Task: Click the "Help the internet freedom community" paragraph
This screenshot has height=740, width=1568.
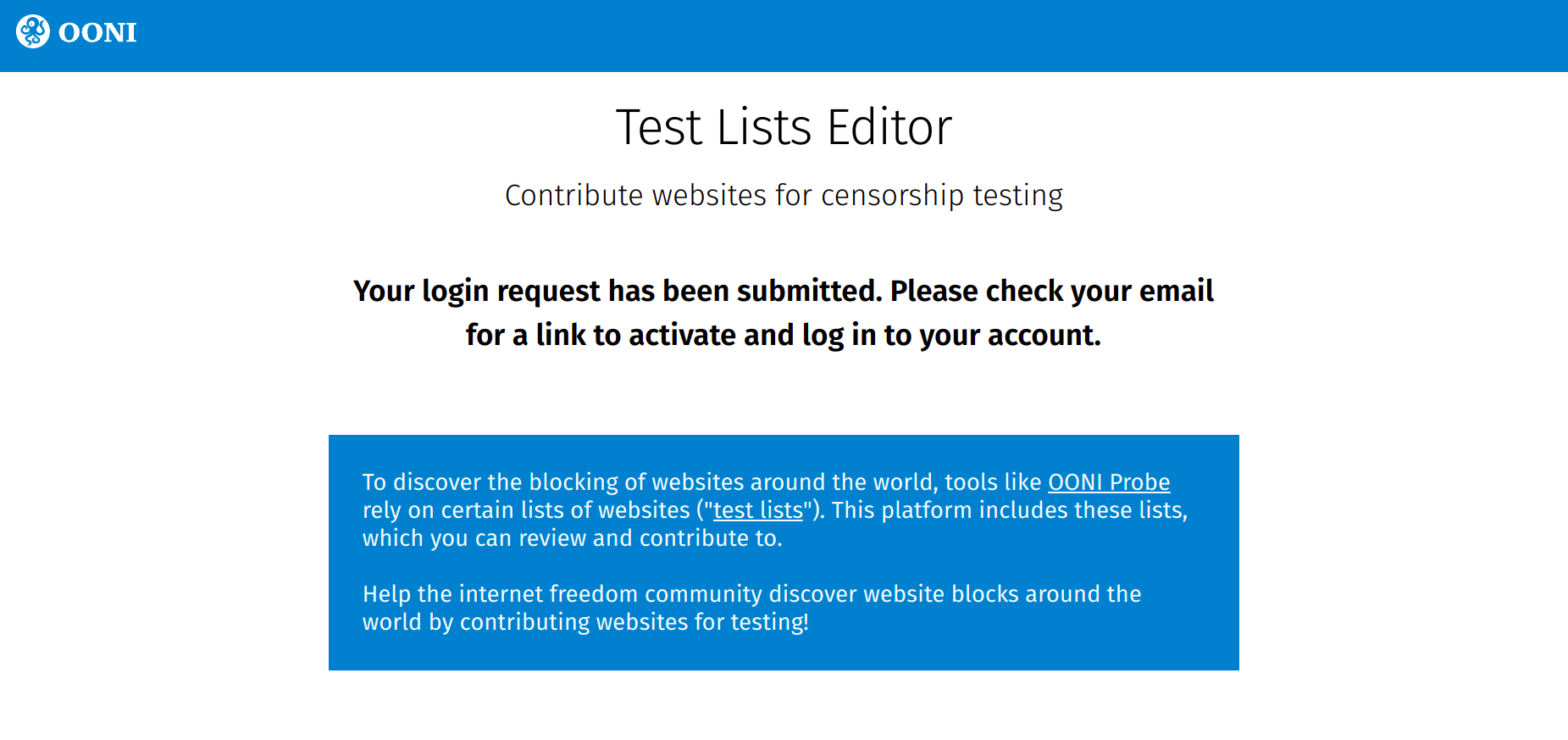Action: (751, 594)
